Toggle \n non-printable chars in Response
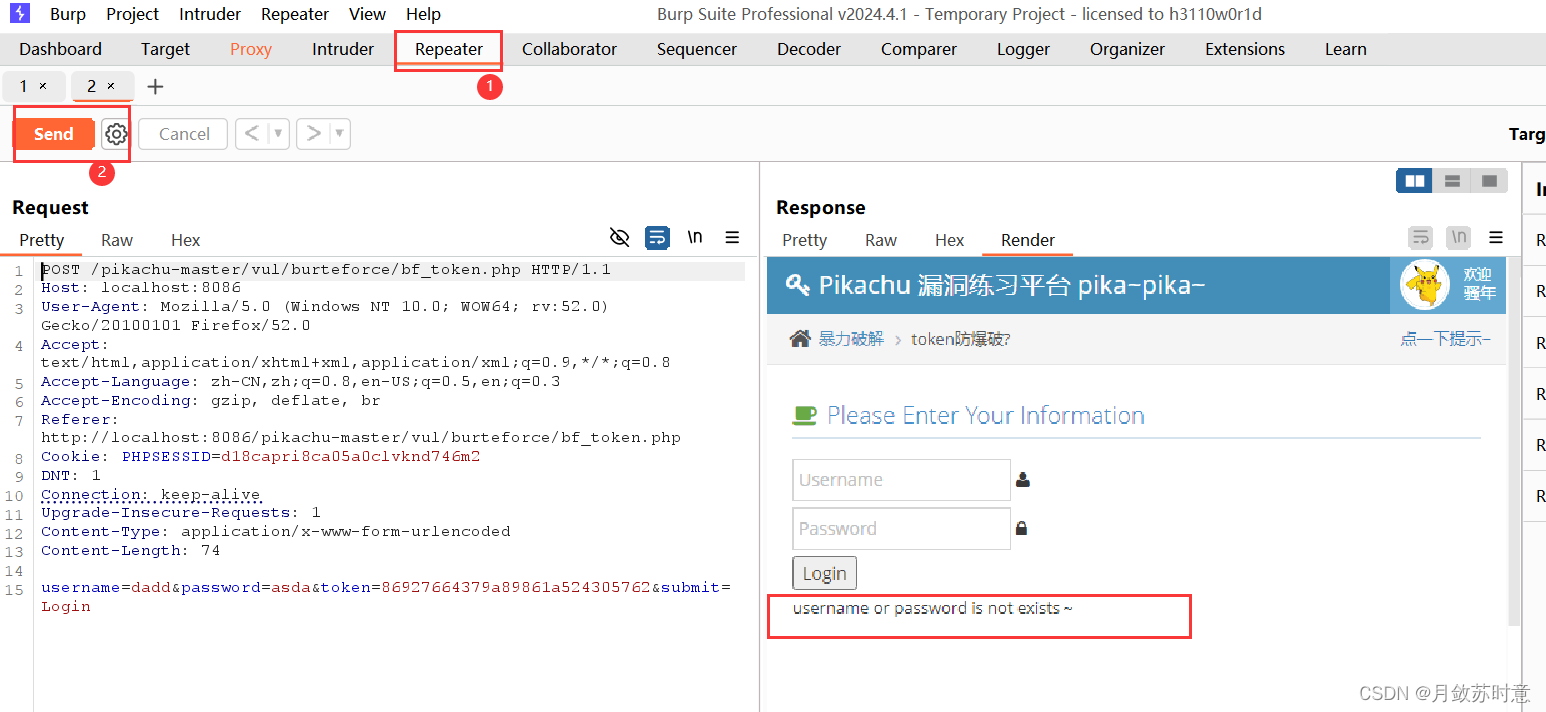Screen dimensions: 1546x712 (1459, 237)
